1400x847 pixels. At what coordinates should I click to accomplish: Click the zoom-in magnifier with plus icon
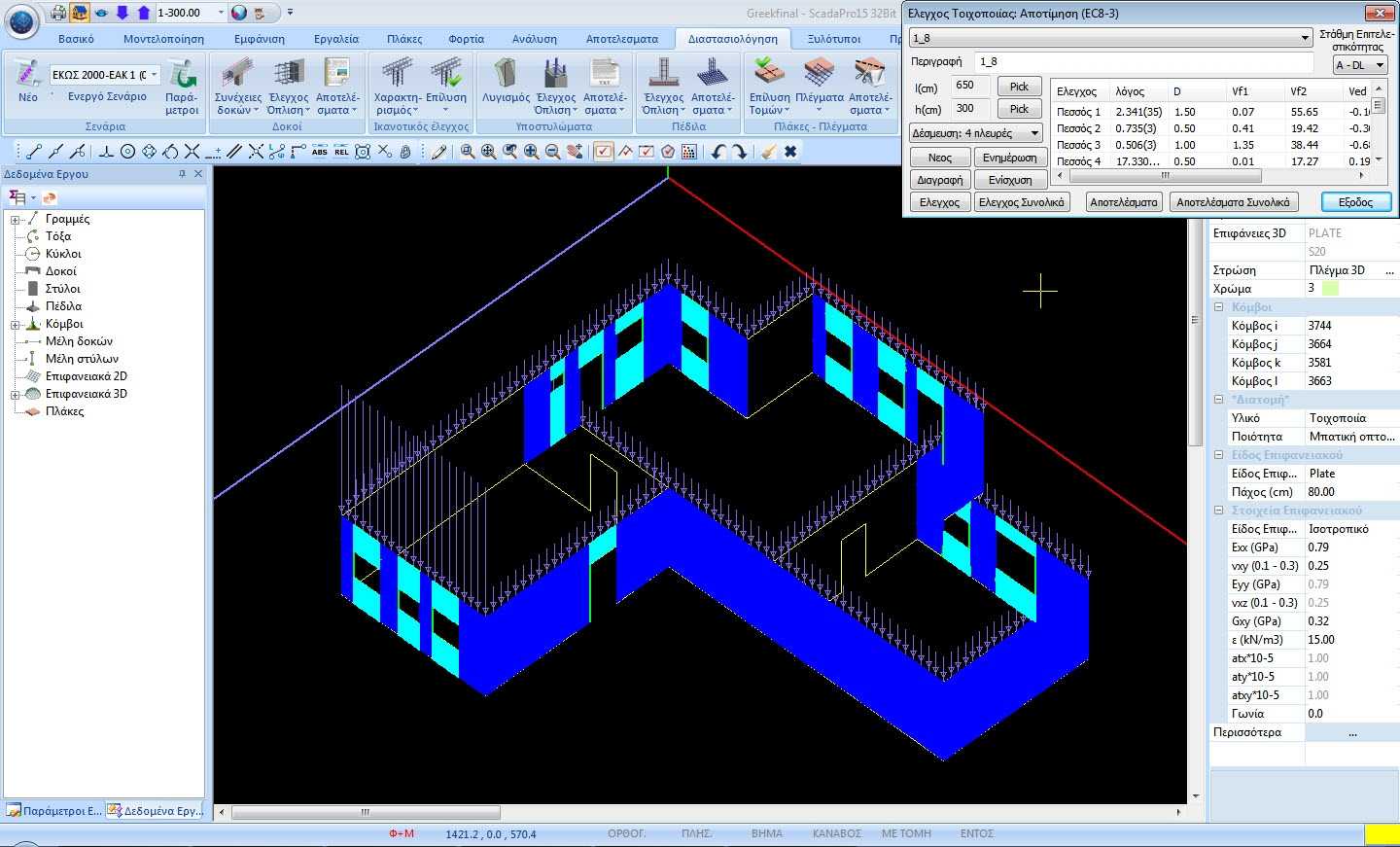531,151
